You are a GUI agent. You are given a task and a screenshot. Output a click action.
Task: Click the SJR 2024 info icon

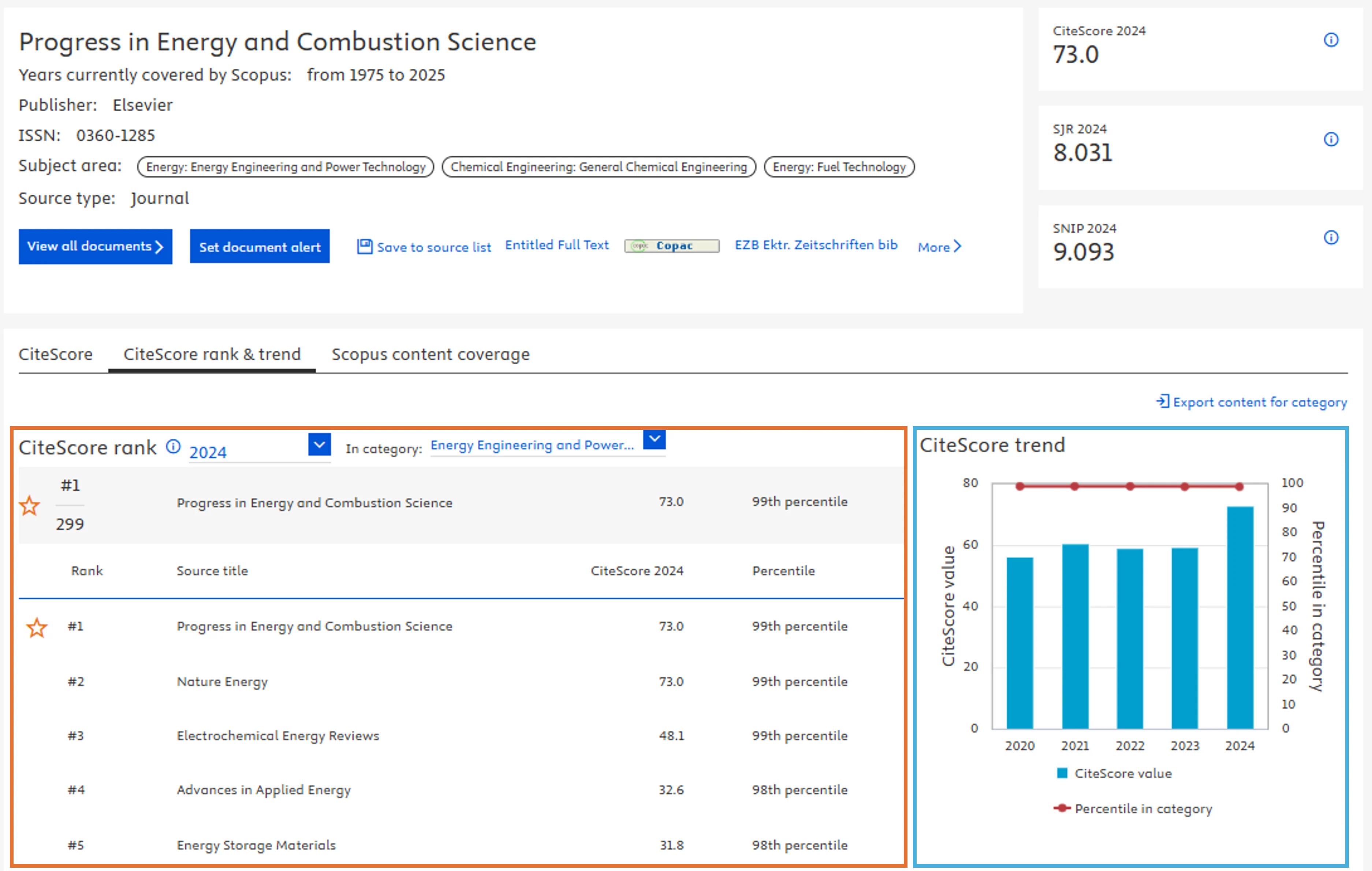[1330, 139]
